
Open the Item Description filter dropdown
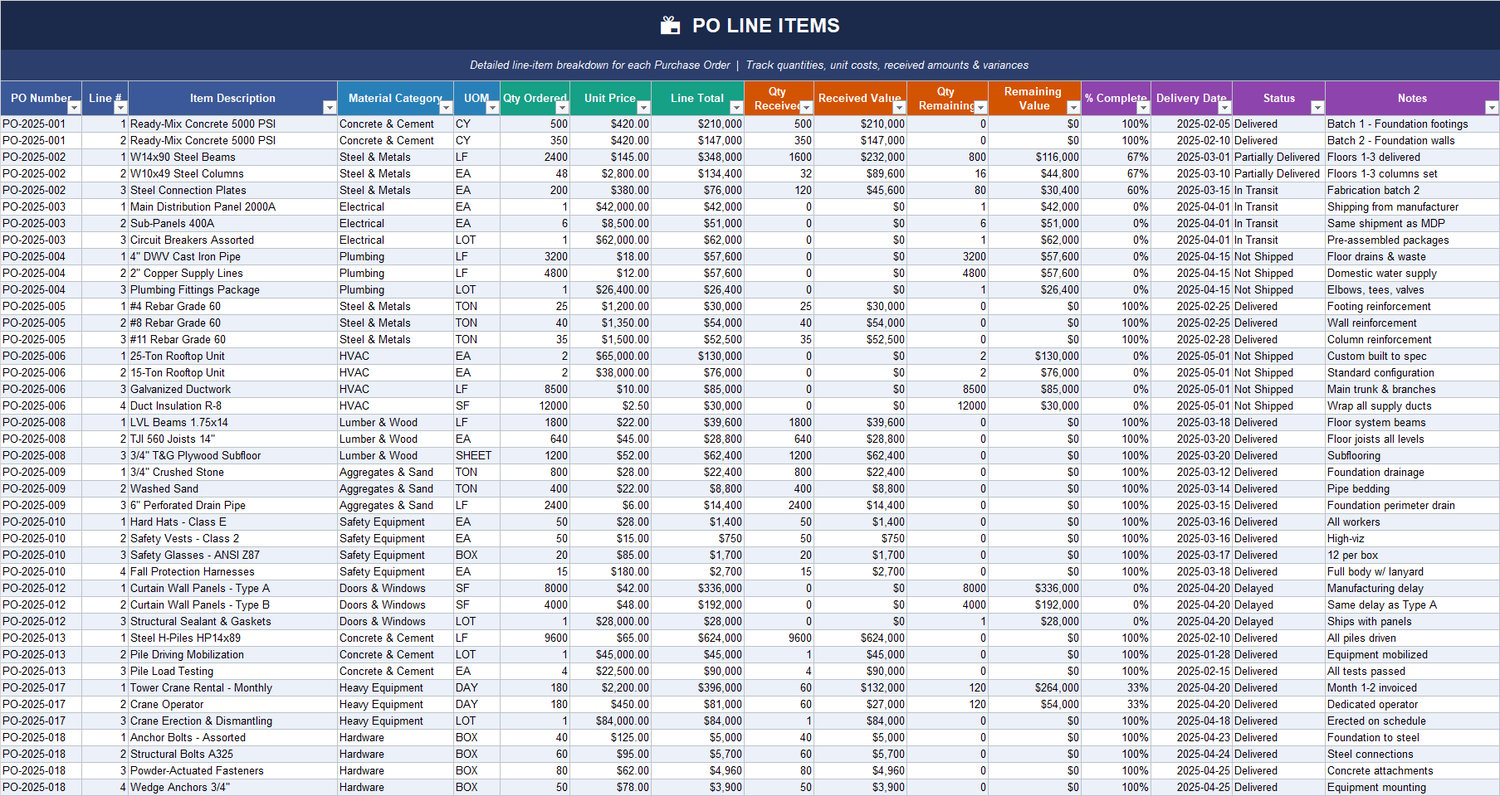click(330, 107)
